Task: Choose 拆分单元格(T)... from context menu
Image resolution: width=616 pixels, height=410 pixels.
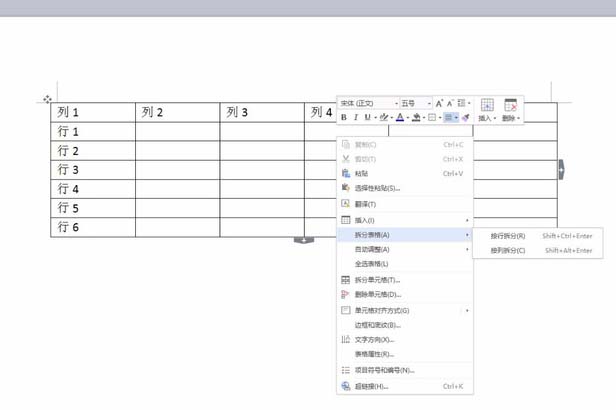Action: pyautogui.click(x=405, y=280)
